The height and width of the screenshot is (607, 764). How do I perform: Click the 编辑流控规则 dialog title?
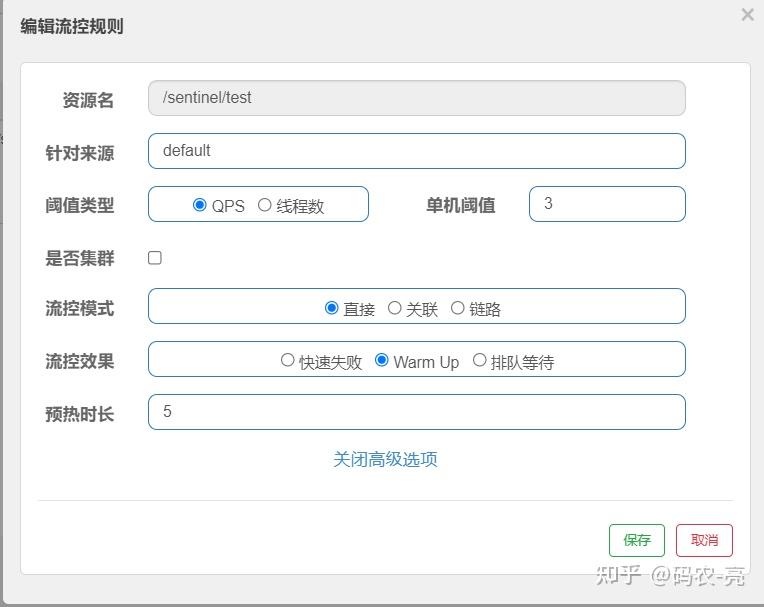coord(72,26)
